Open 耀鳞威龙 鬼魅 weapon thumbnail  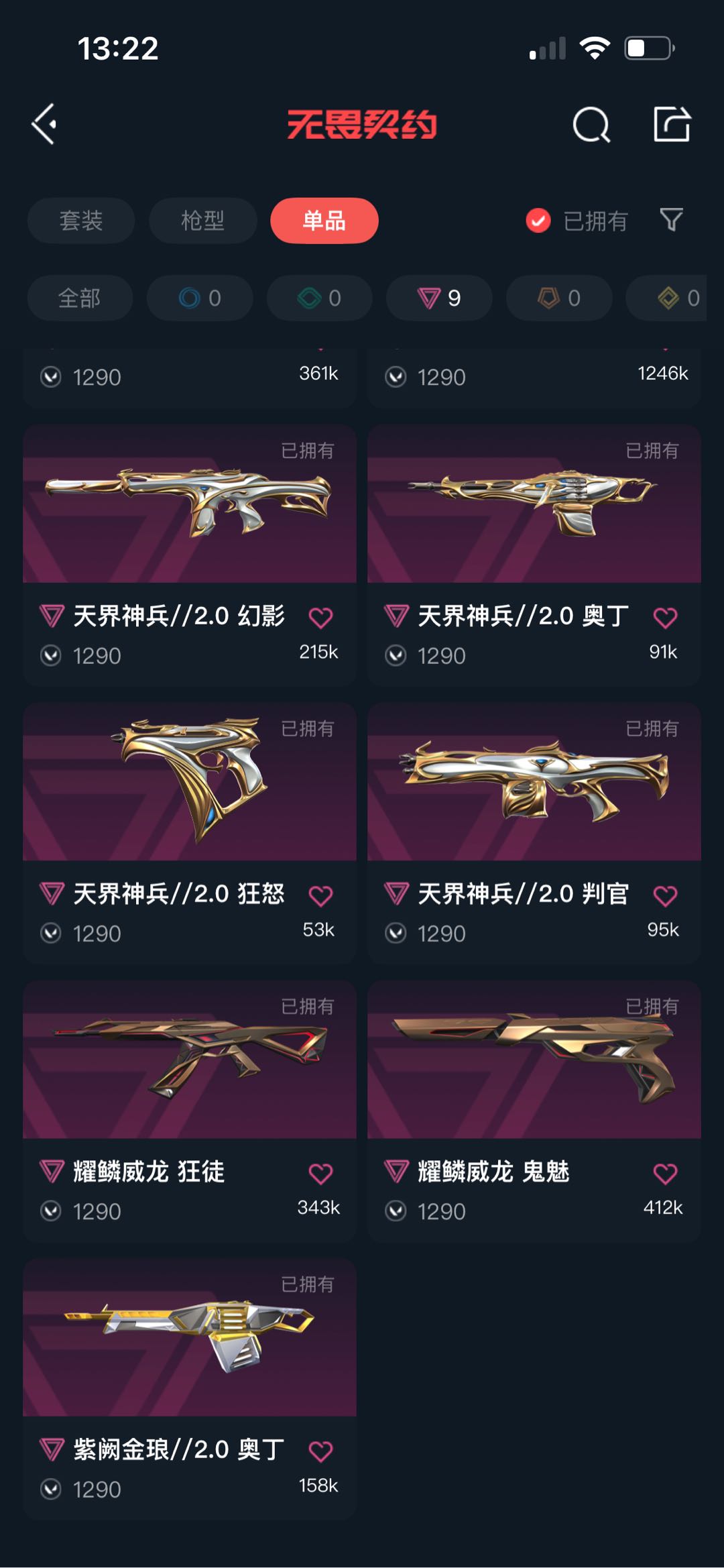(534, 1060)
